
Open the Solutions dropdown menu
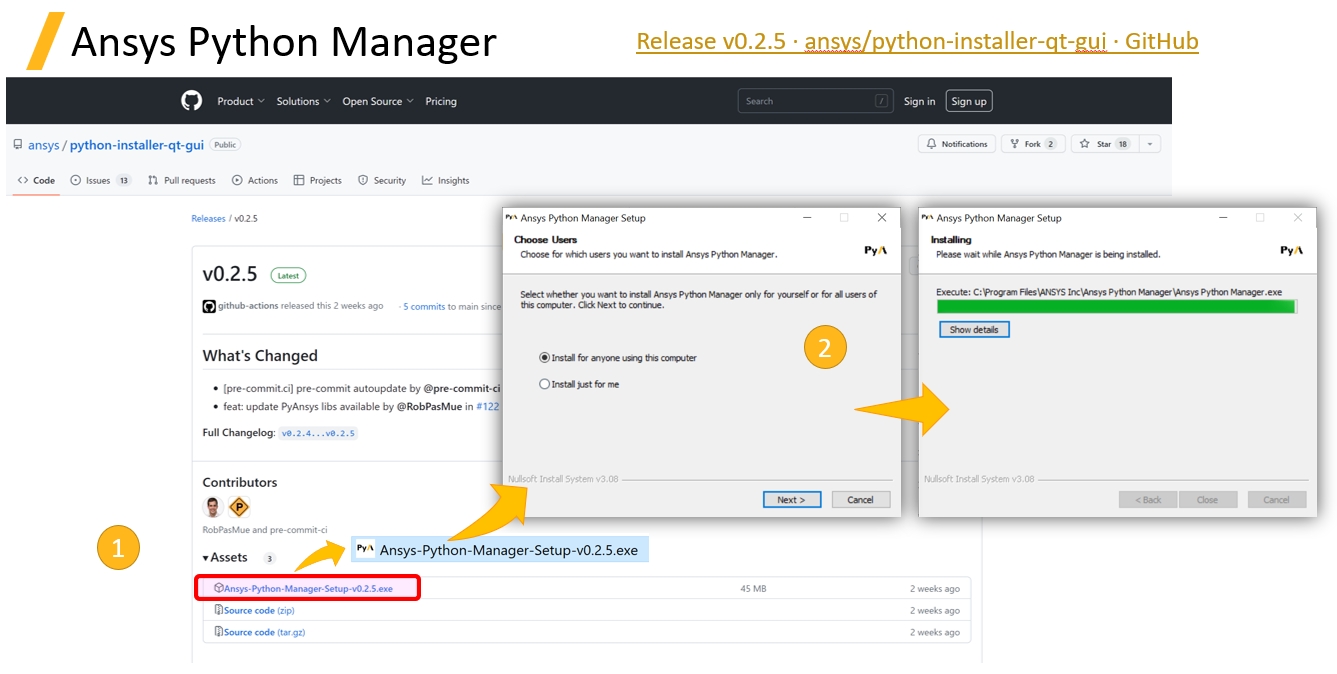[303, 101]
